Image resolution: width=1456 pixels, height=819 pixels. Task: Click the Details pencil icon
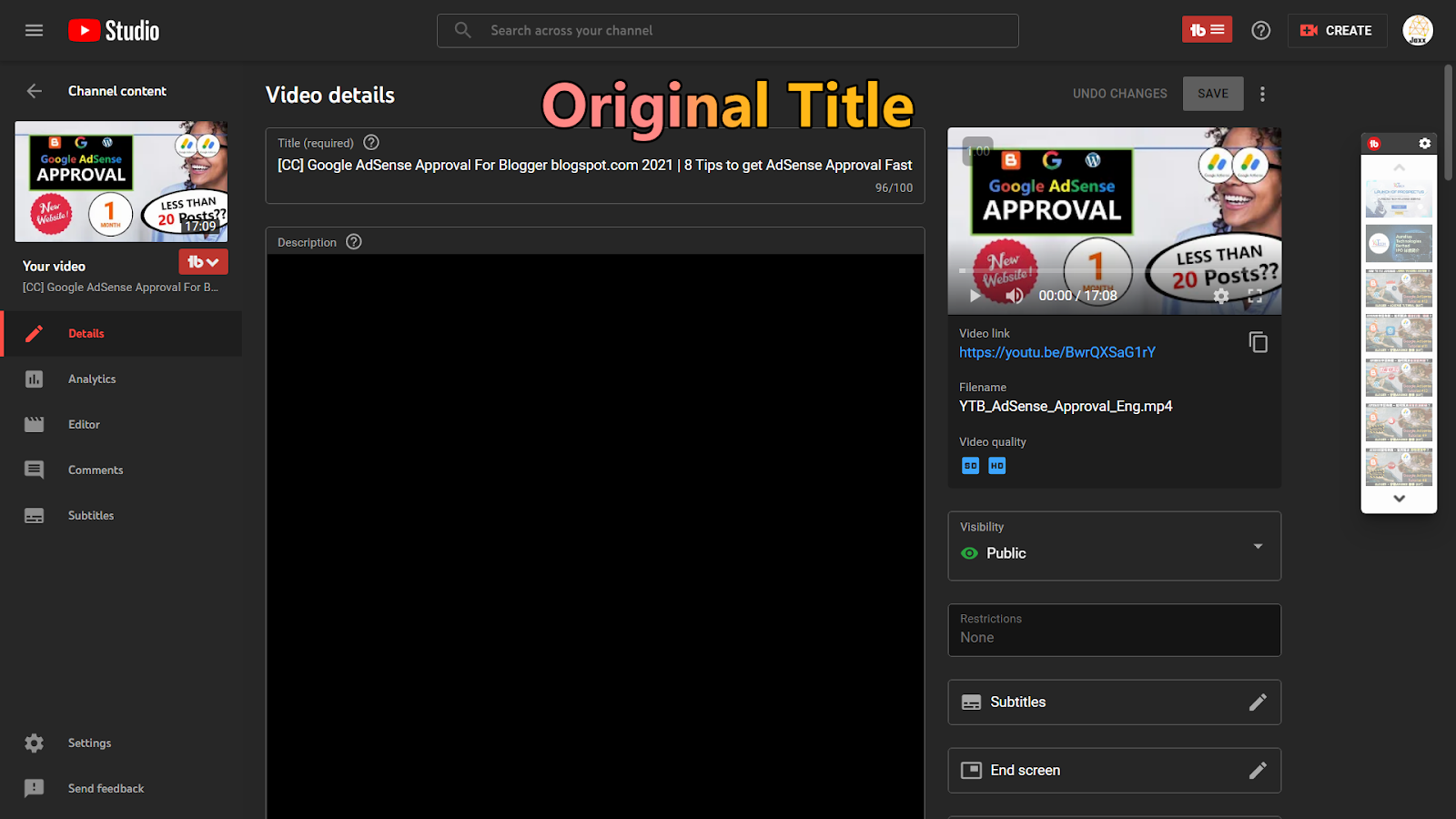point(34,334)
